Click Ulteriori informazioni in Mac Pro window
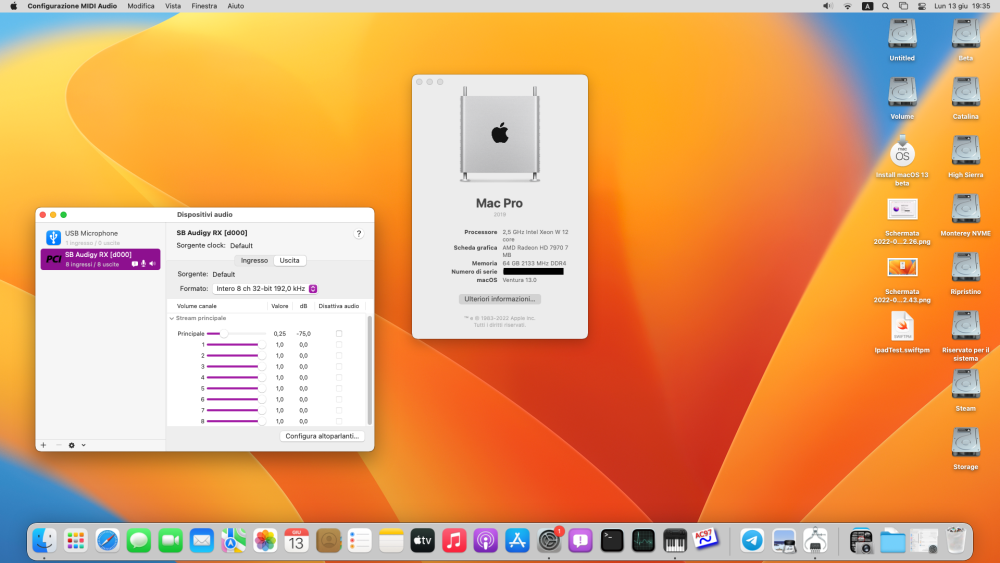This screenshot has height=563, width=1000. click(x=499, y=299)
